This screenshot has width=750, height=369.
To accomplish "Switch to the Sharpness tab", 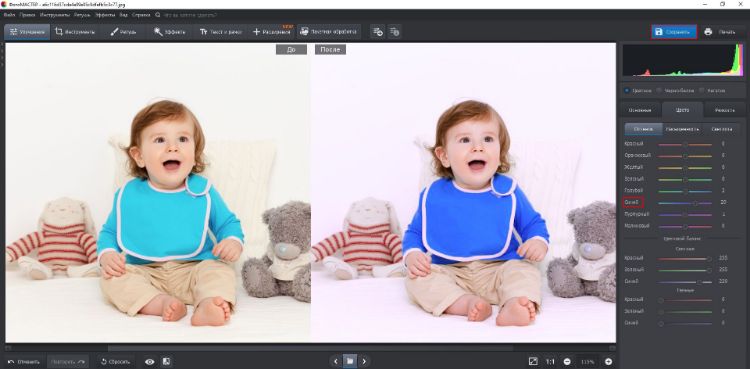I will 725,110.
